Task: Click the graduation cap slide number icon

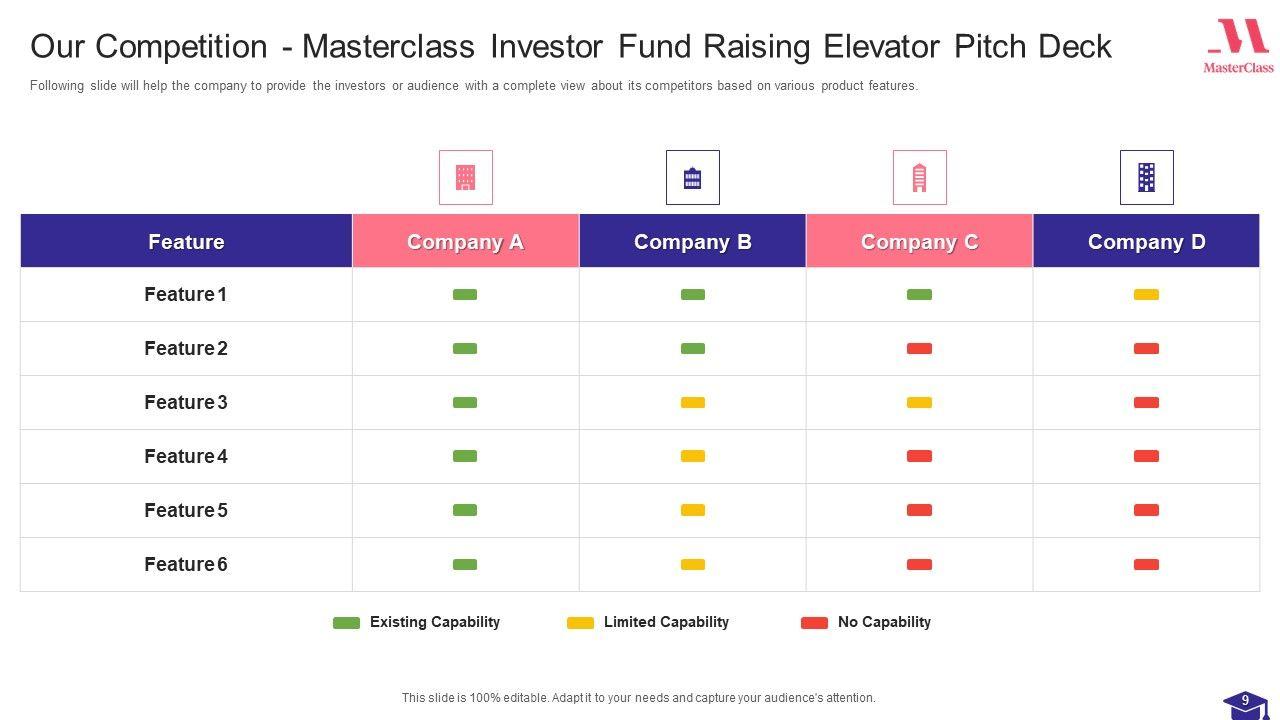Action: (x=1245, y=704)
